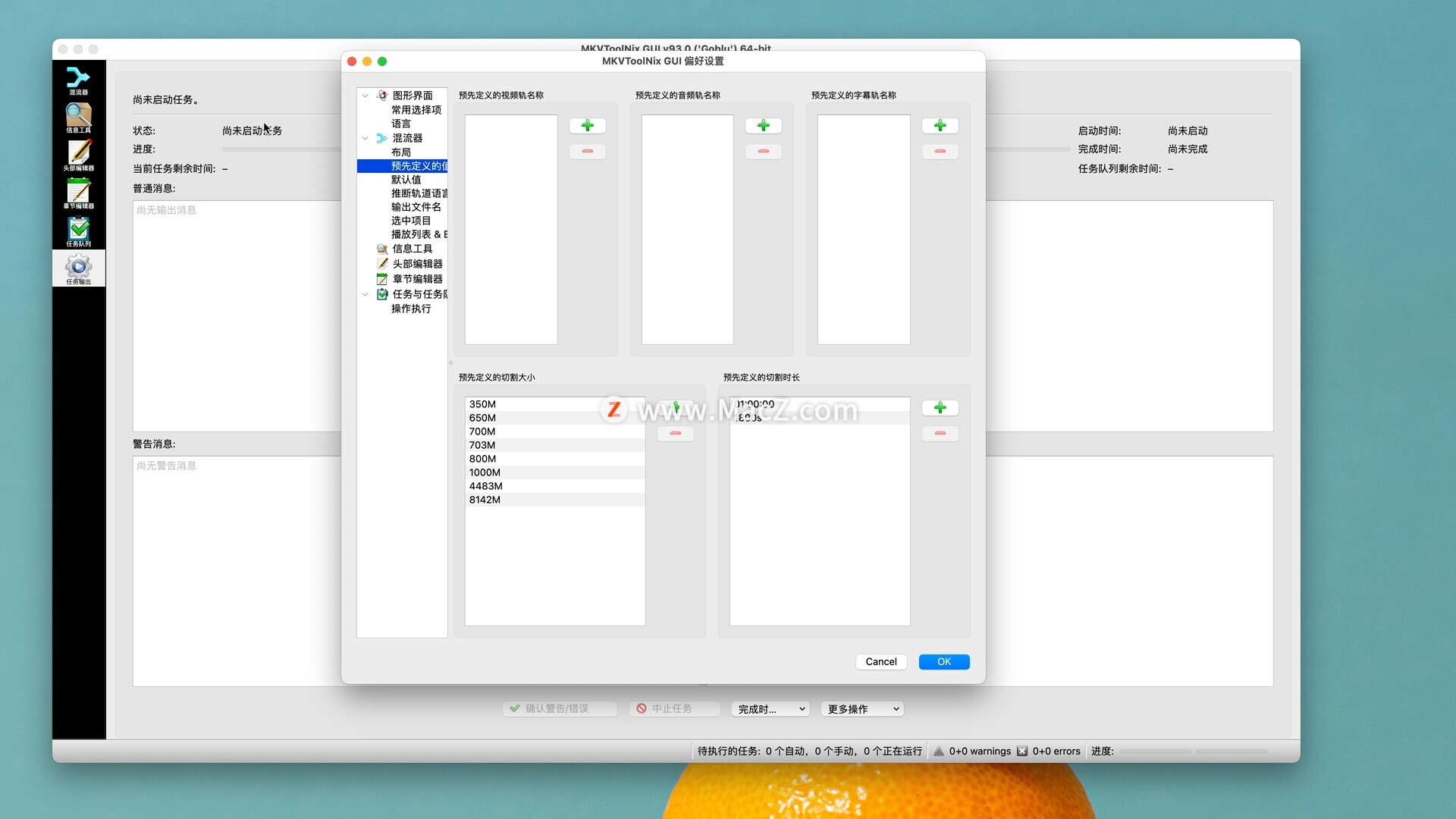Click the predefined audio track names list
Screen dimensions: 1456x819
[687, 230]
